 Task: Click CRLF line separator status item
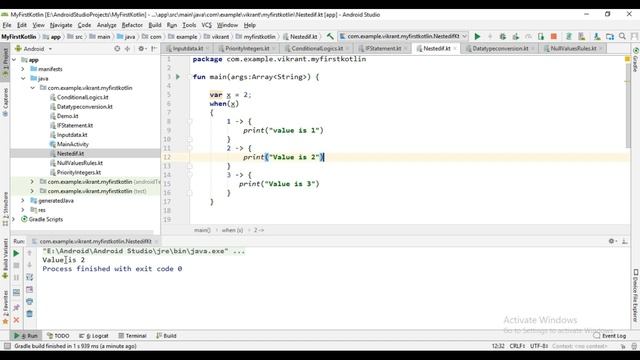point(517,346)
